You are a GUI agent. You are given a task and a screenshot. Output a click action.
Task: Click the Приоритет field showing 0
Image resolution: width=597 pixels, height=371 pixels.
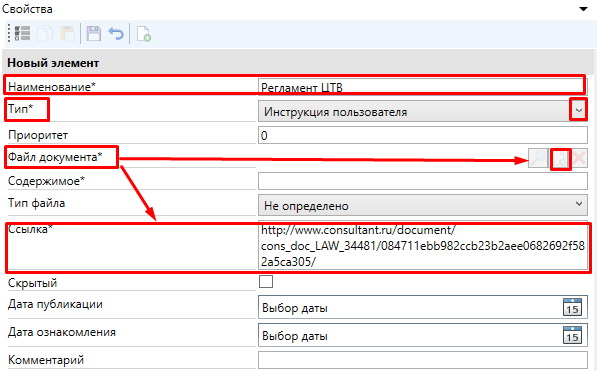point(423,135)
